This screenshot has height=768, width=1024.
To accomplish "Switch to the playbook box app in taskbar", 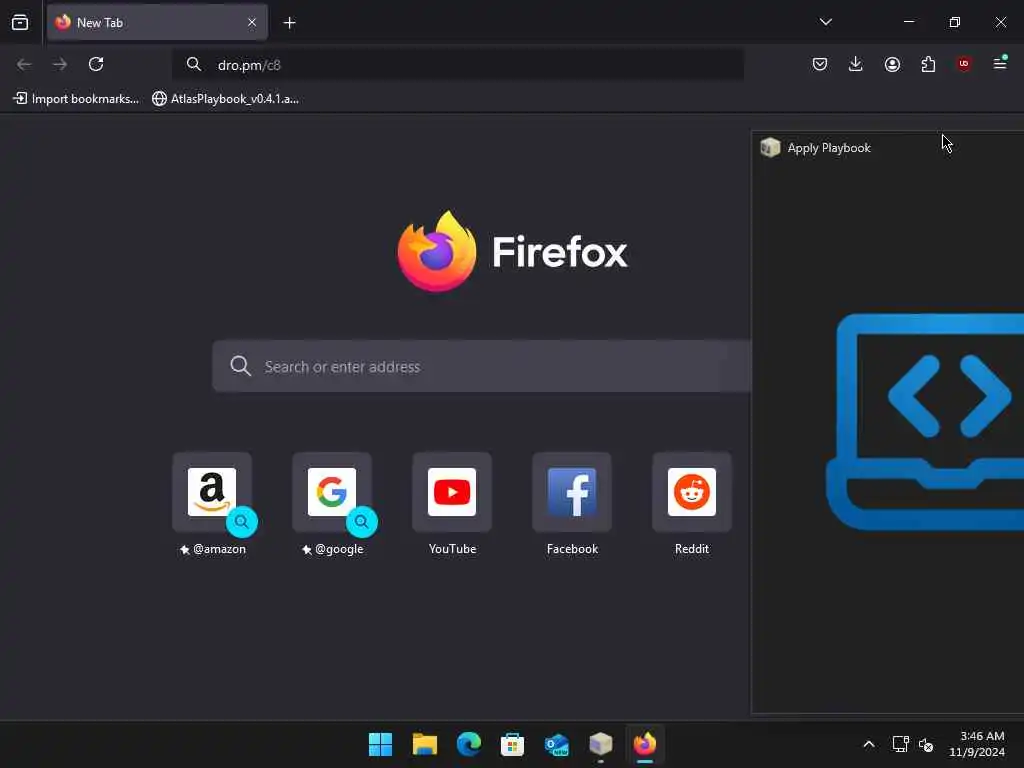I will pyautogui.click(x=601, y=744).
